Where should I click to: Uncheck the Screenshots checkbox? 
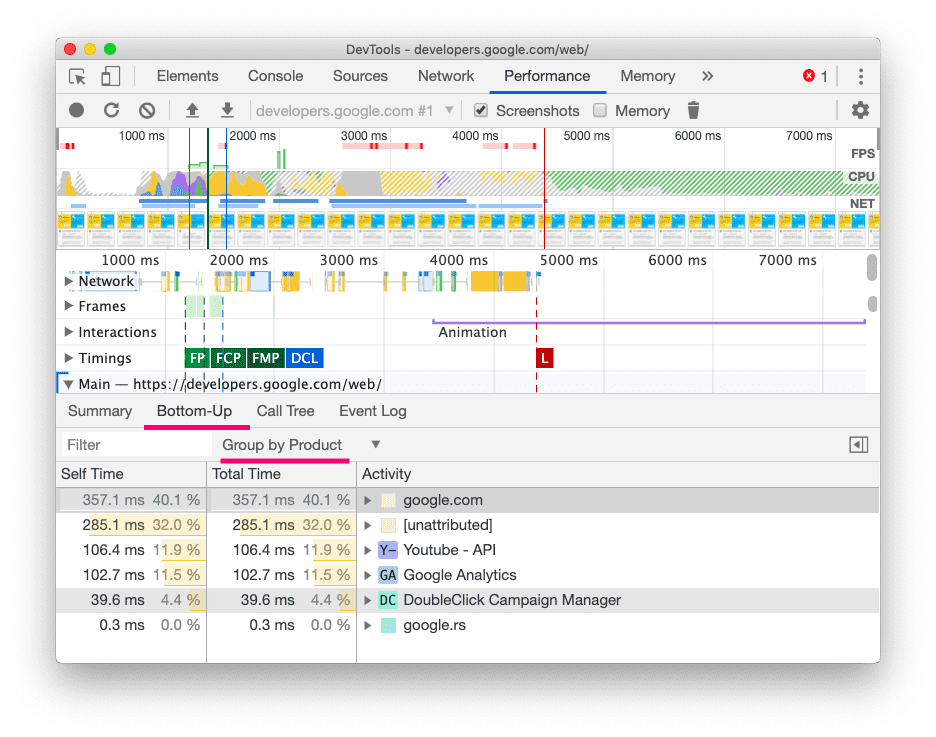481,111
